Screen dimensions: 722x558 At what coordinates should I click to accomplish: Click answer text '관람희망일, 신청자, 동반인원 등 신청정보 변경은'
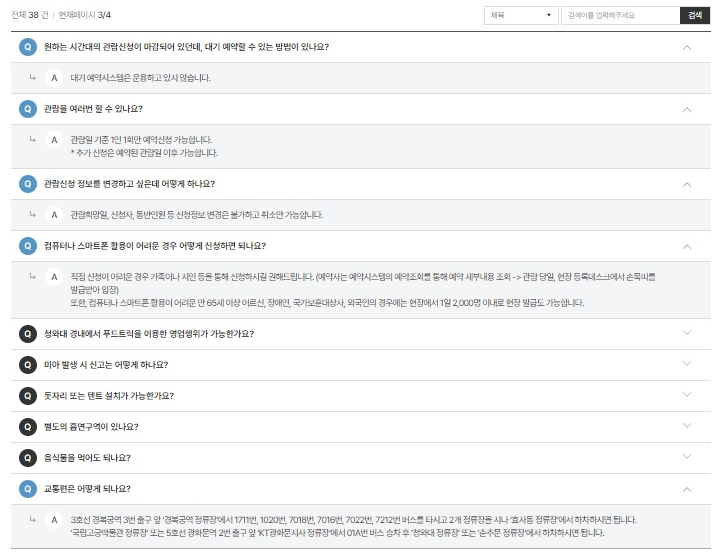(x=197, y=215)
